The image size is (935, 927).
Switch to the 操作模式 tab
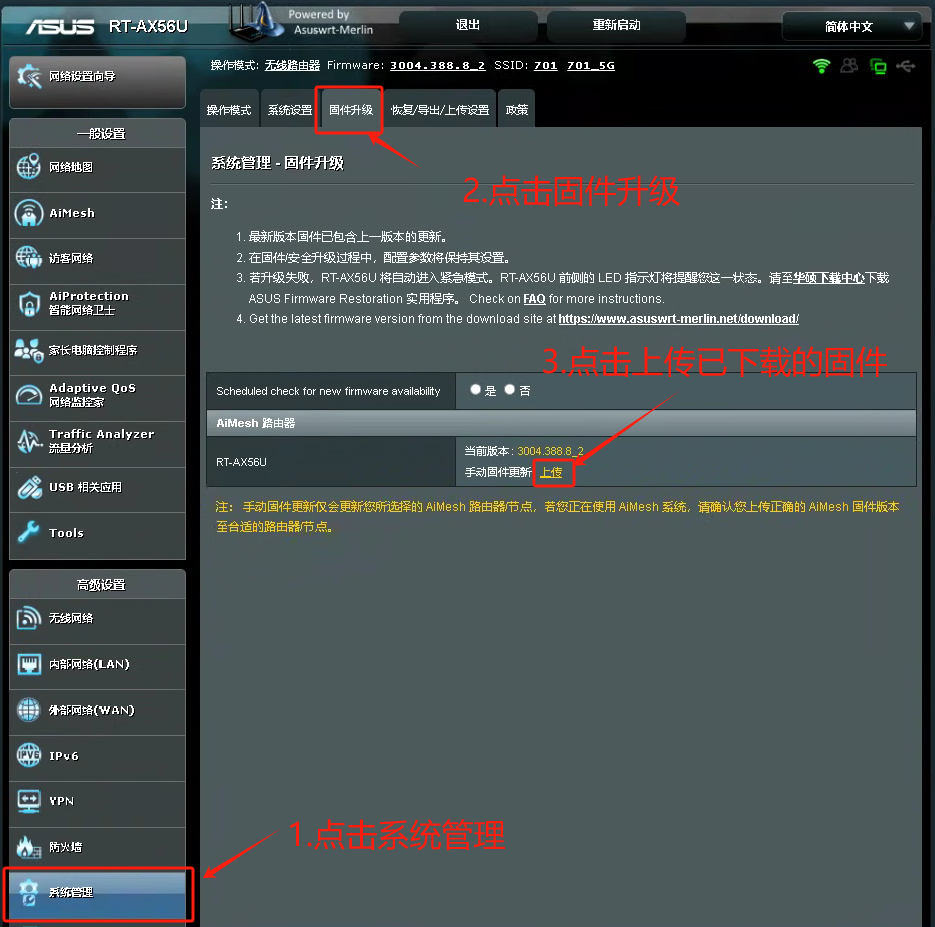click(x=229, y=110)
